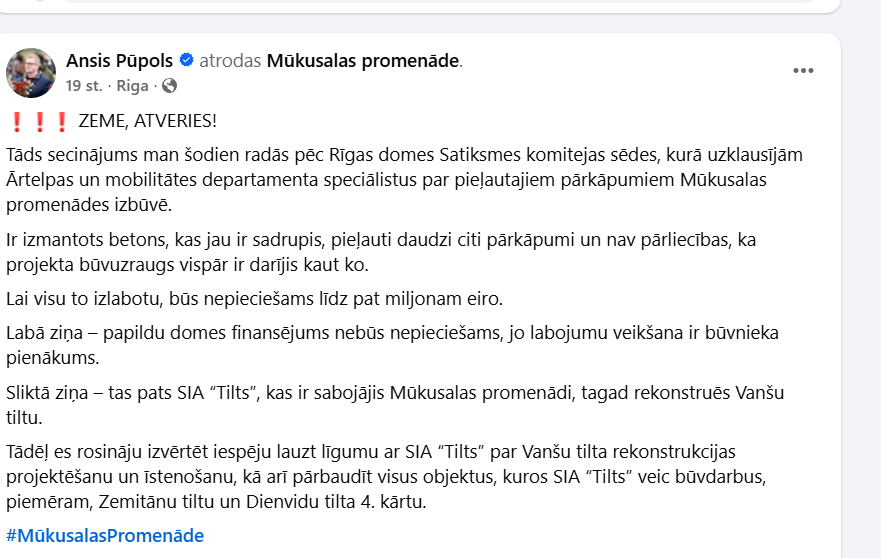Click the paragraph starting "Labā ziņa"
The image size is (881, 558).
(390, 345)
